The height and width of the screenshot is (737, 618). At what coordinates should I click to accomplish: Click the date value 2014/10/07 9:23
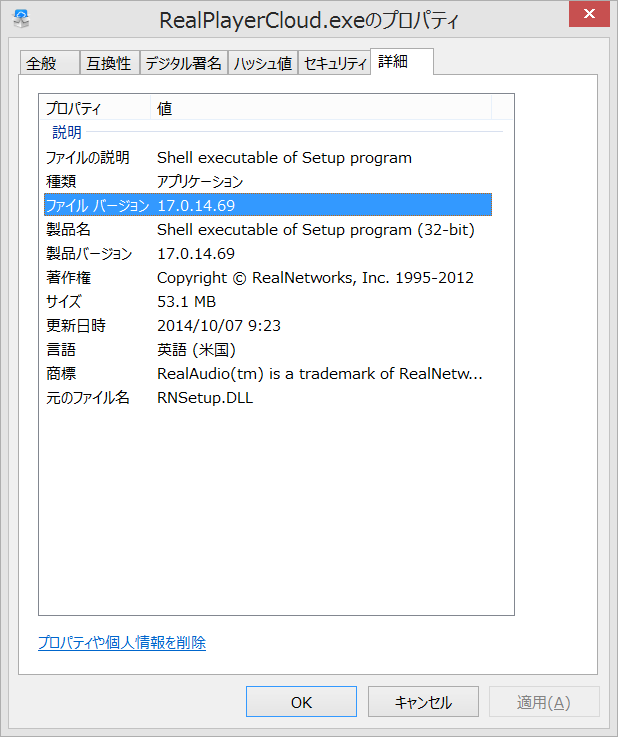coord(219,326)
